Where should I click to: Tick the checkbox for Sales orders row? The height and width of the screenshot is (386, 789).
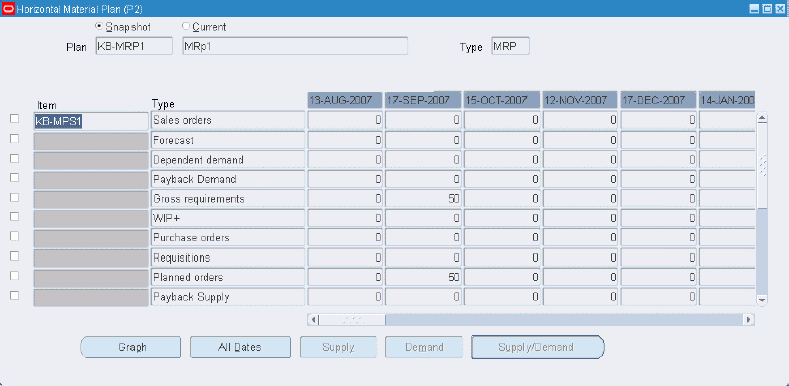(x=15, y=119)
